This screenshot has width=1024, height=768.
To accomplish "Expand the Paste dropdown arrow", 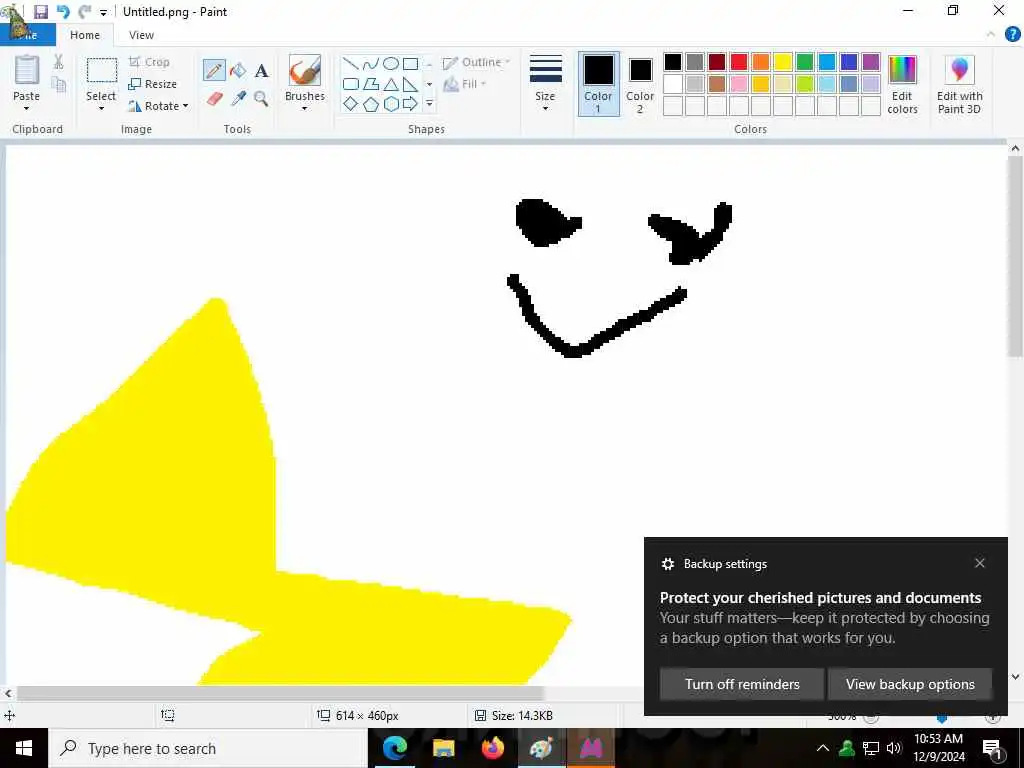I will 27,108.
